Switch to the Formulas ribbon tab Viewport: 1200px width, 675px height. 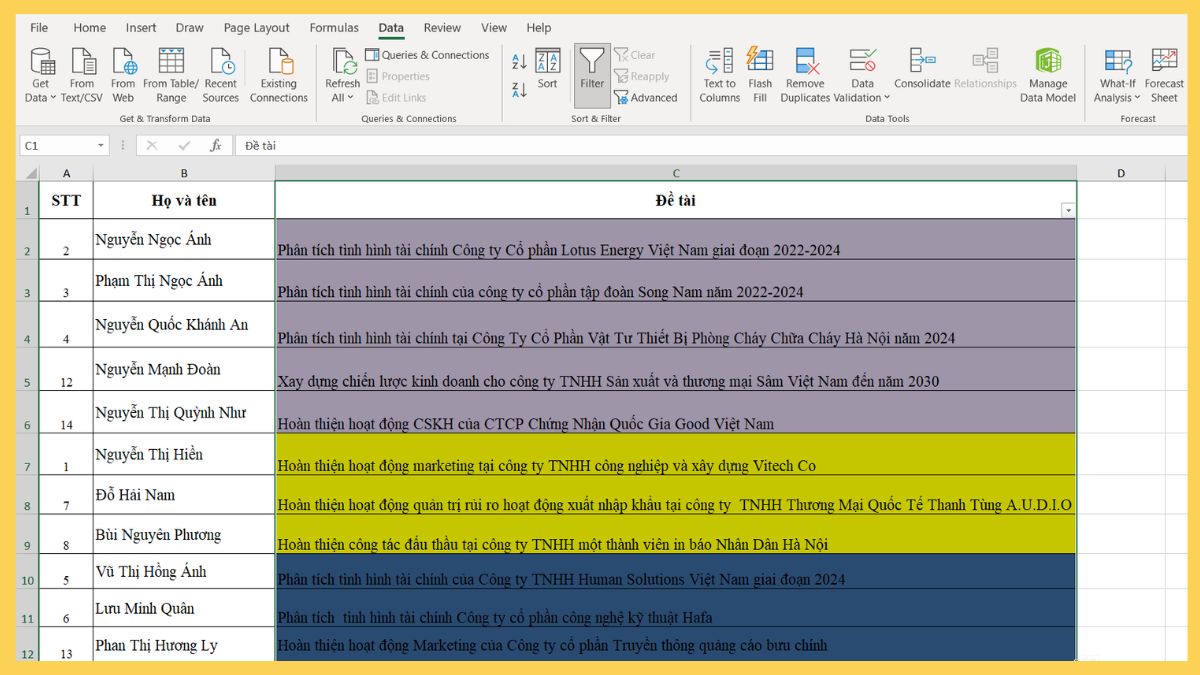tap(333, 27)
